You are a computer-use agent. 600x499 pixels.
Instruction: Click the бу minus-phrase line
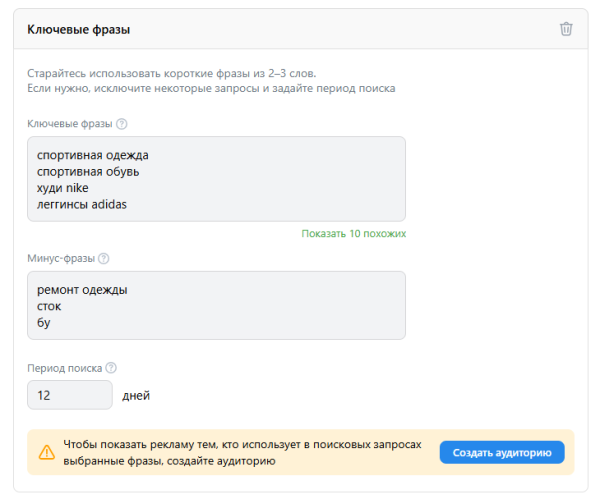[44, 322]
